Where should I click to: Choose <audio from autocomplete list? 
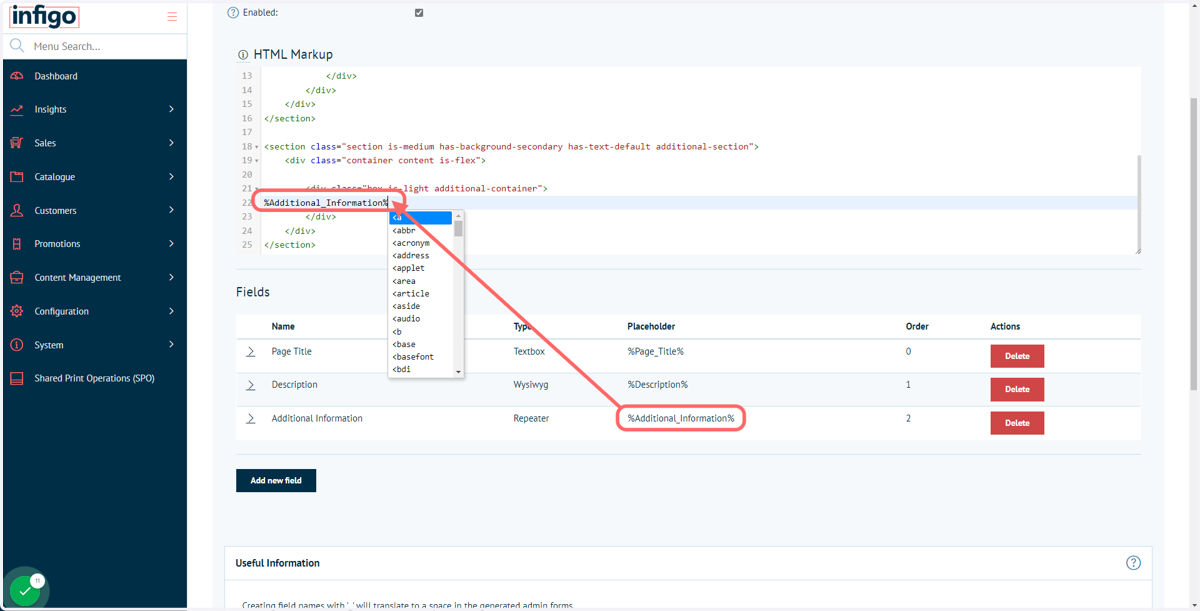click(x=421, y=319)
